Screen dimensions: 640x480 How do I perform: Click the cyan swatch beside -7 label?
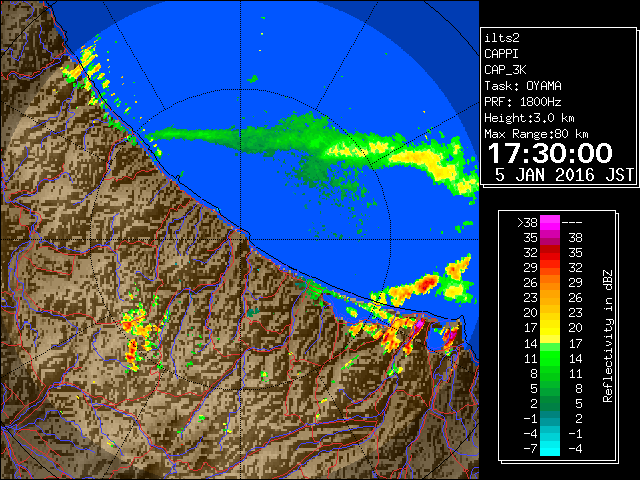(550, 449)
